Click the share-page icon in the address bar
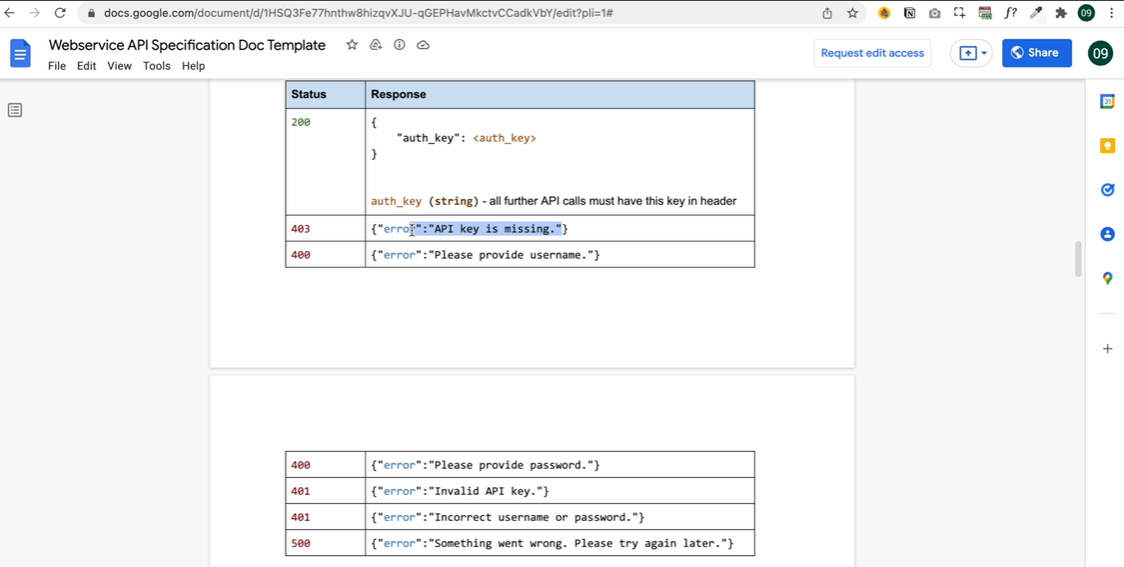1124x567 pixels. point(827,13)
